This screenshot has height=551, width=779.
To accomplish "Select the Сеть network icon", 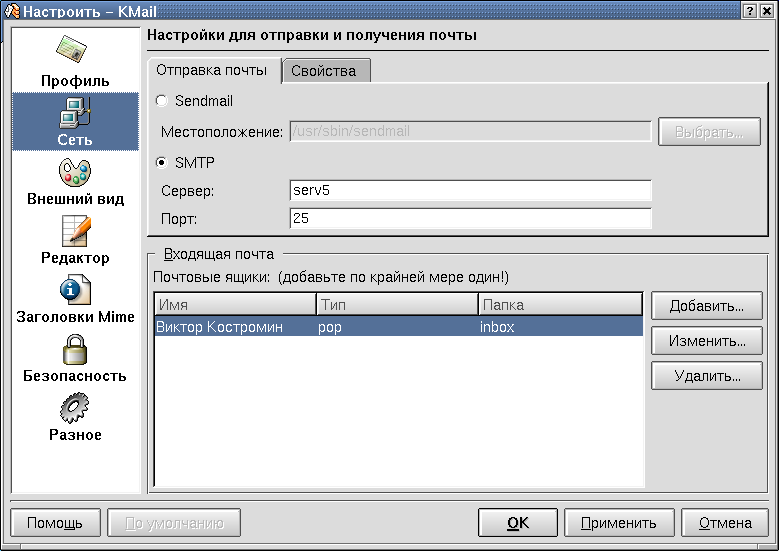I will pyautogui.click(x=75, y=112).
